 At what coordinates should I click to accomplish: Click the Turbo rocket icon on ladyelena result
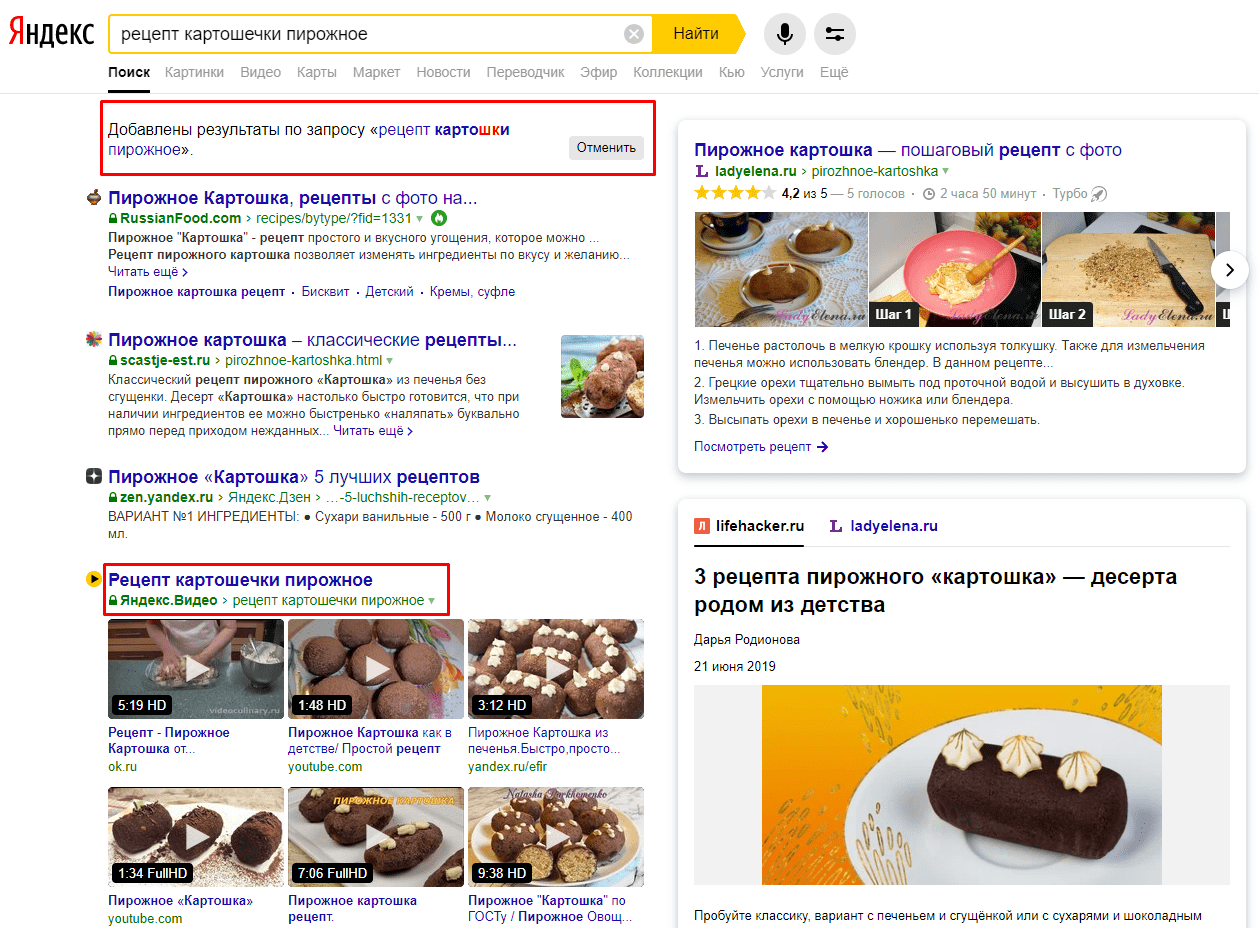click(1099, 193)
